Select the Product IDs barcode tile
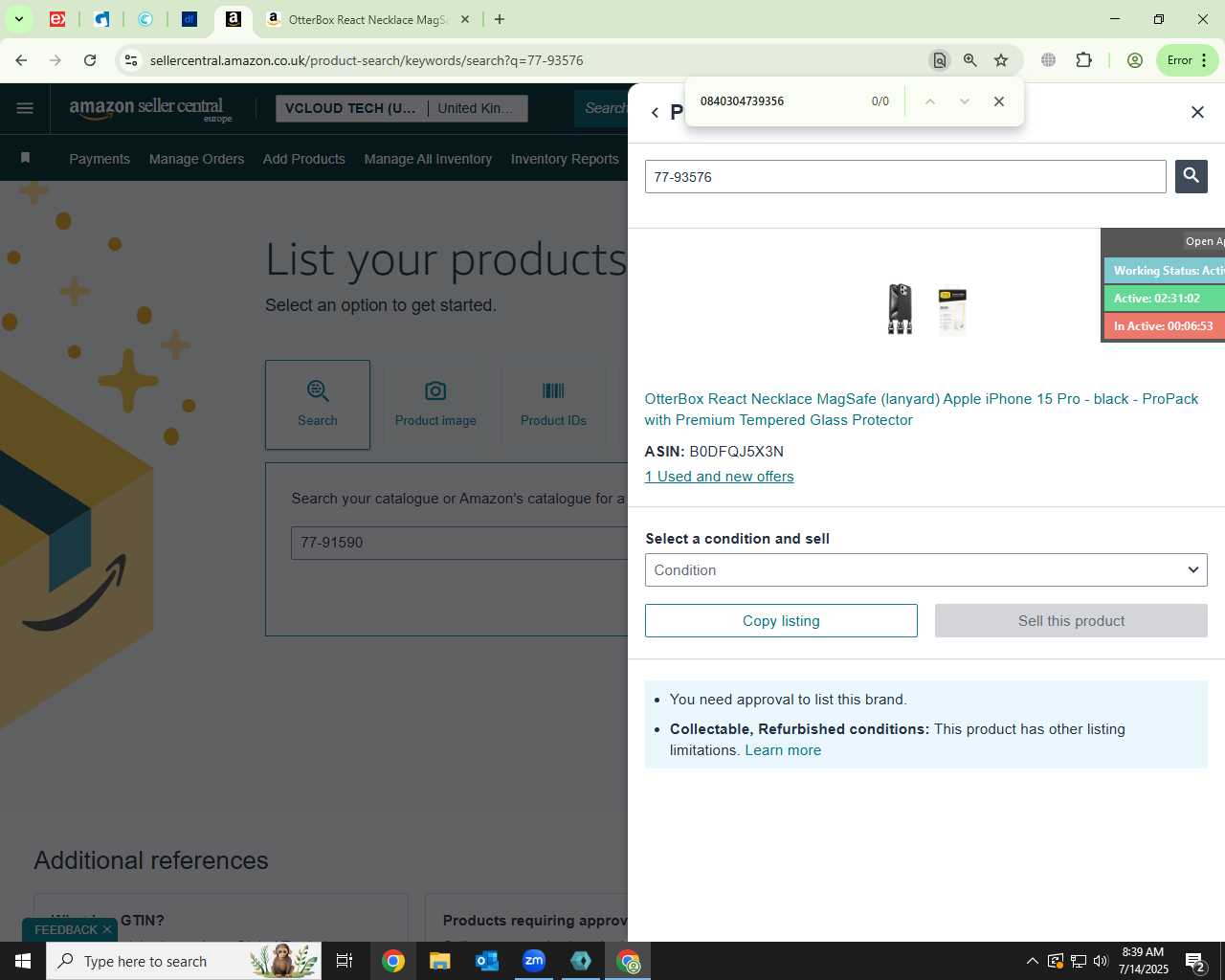 (553, 405)
